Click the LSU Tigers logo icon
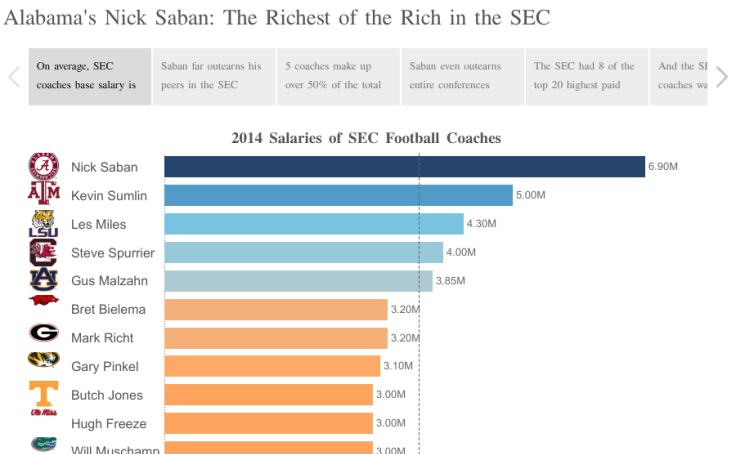This screenshot has width=736, height=454. [x=43, y=223]
